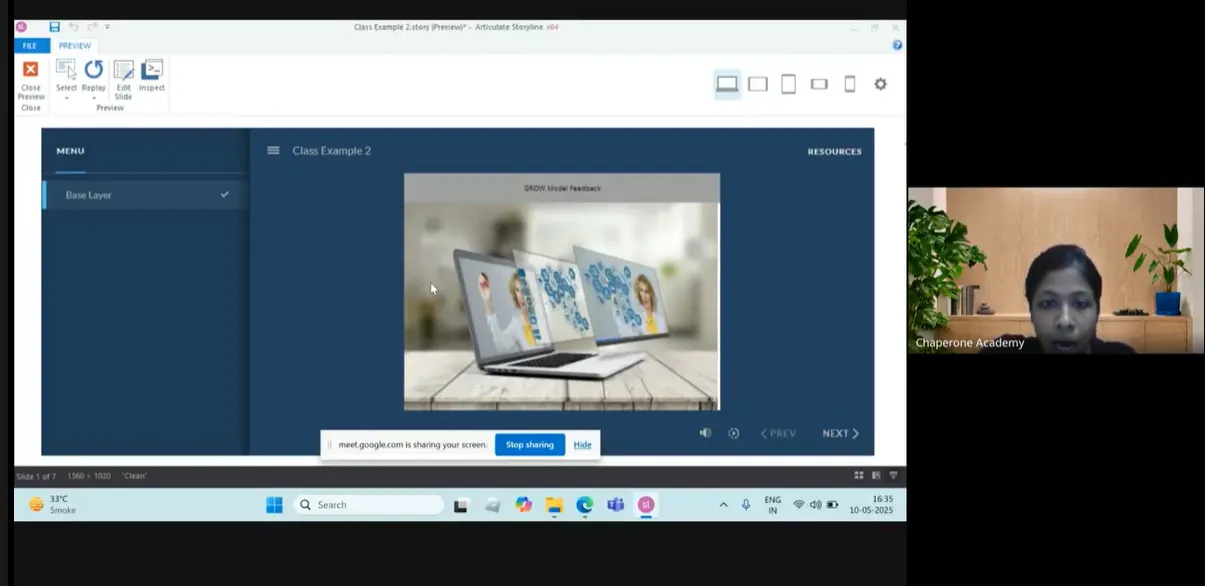Toggle the player sidebar hamburger icon
The width and height of the screenshot is (1205, 586).
click(x=273, y=151)
